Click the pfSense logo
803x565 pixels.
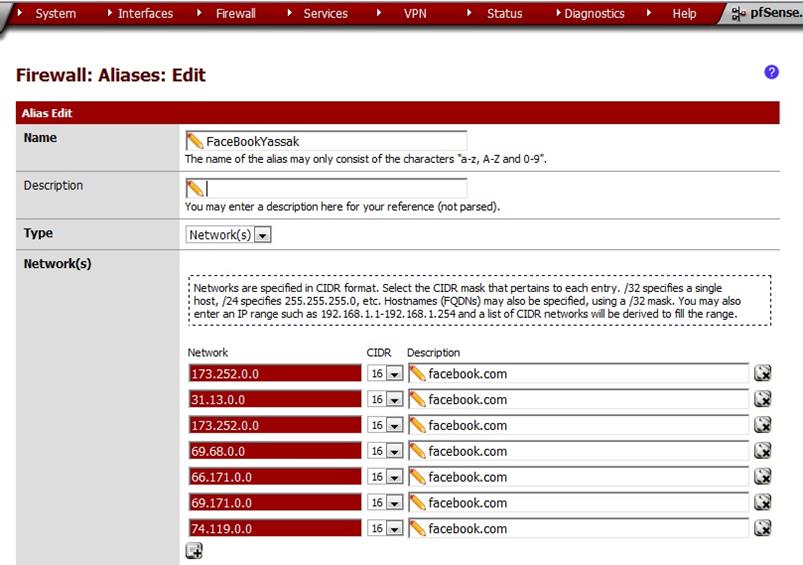766,13
